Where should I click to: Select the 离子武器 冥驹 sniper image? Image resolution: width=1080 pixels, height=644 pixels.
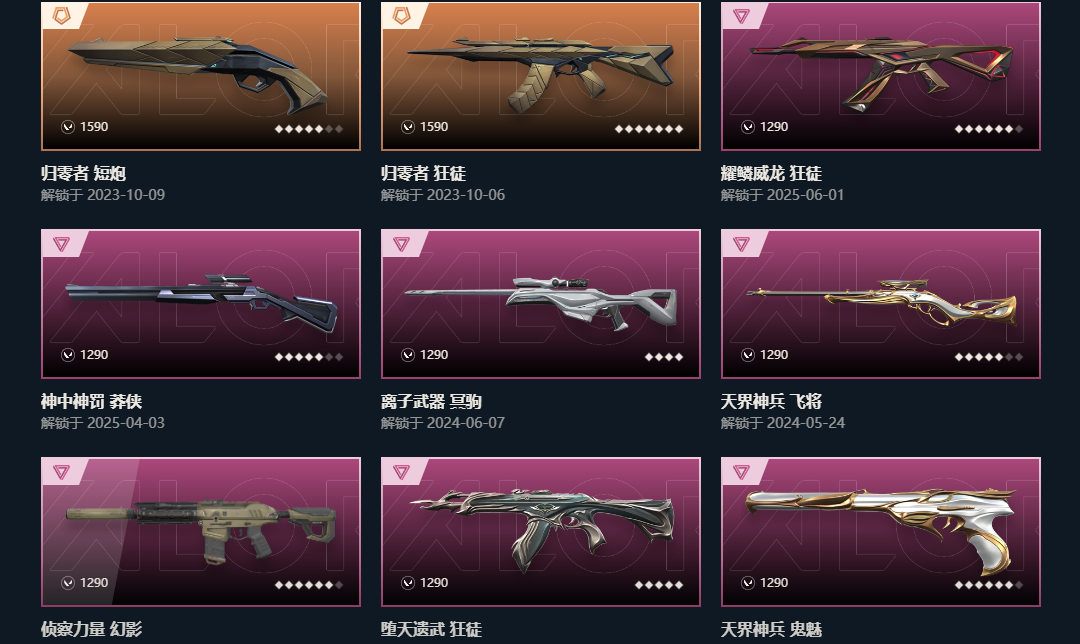tap(541, 304)
